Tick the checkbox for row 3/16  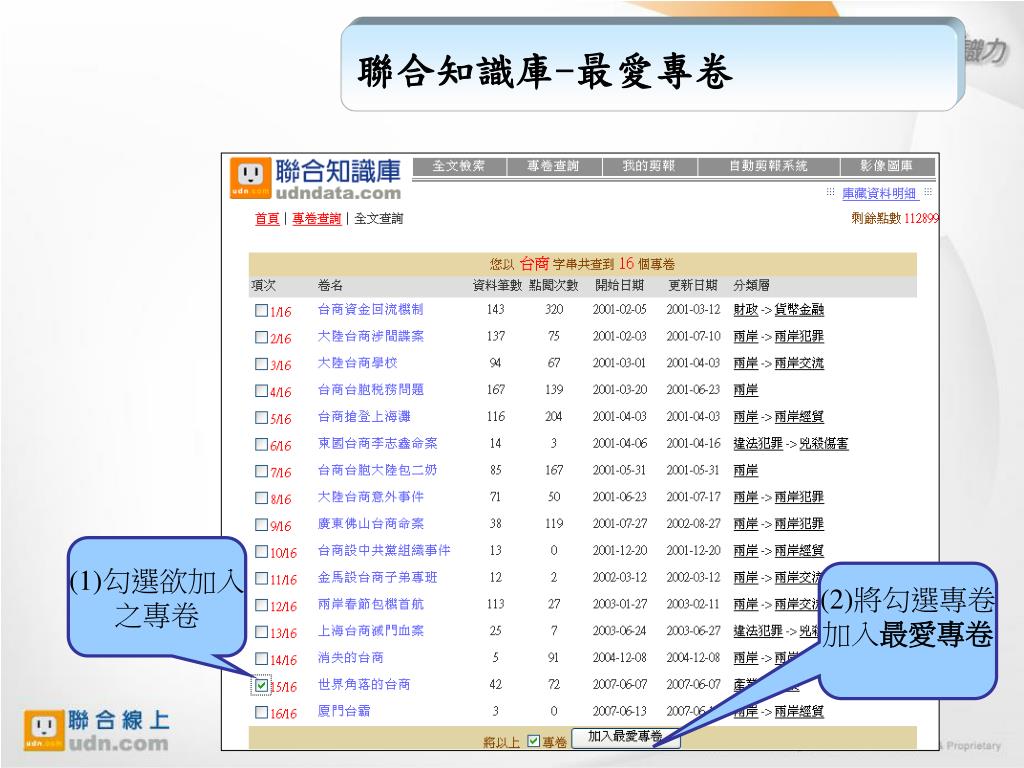261,364
